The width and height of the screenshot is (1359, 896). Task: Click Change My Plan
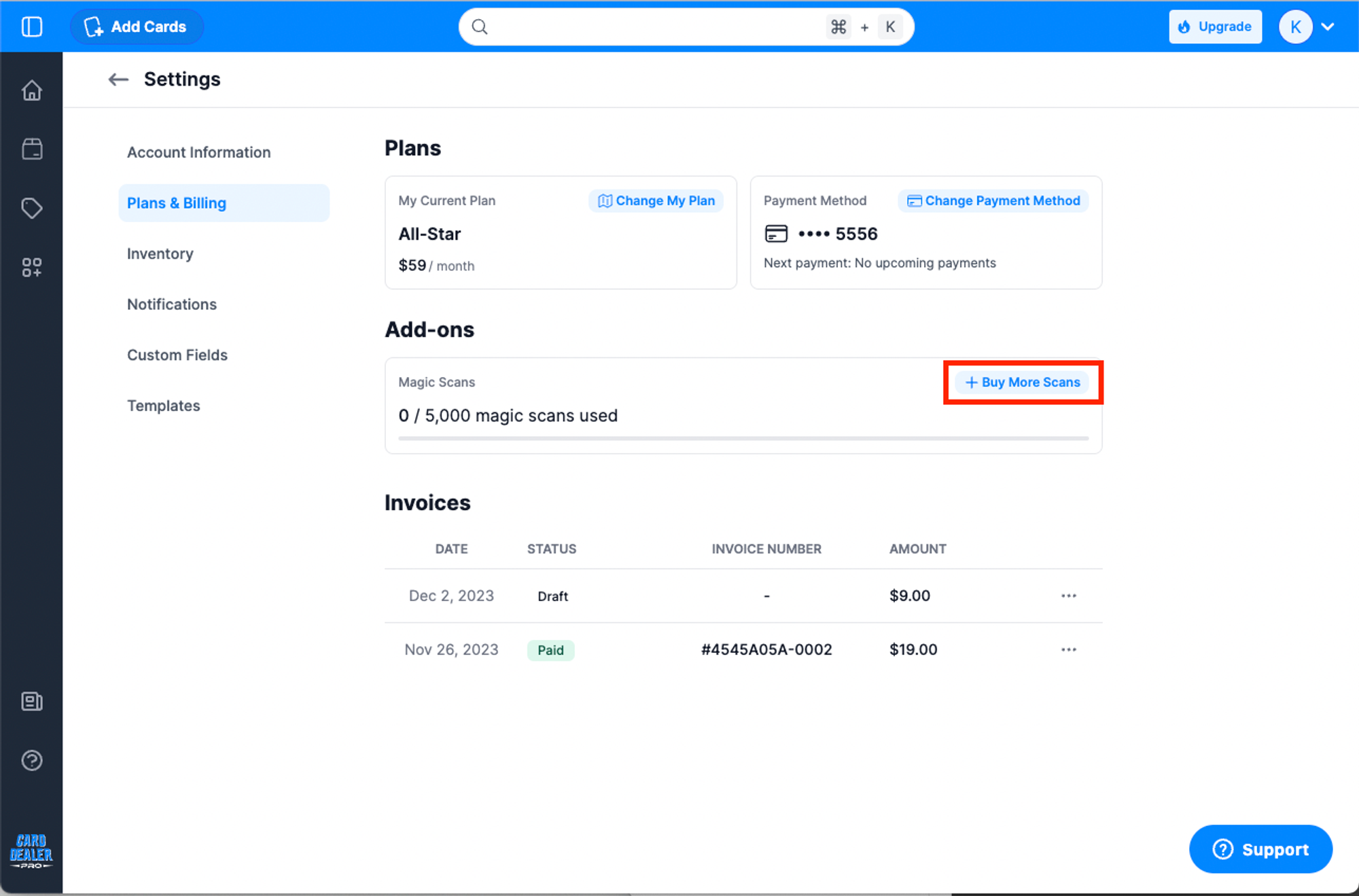coord(656,200)
